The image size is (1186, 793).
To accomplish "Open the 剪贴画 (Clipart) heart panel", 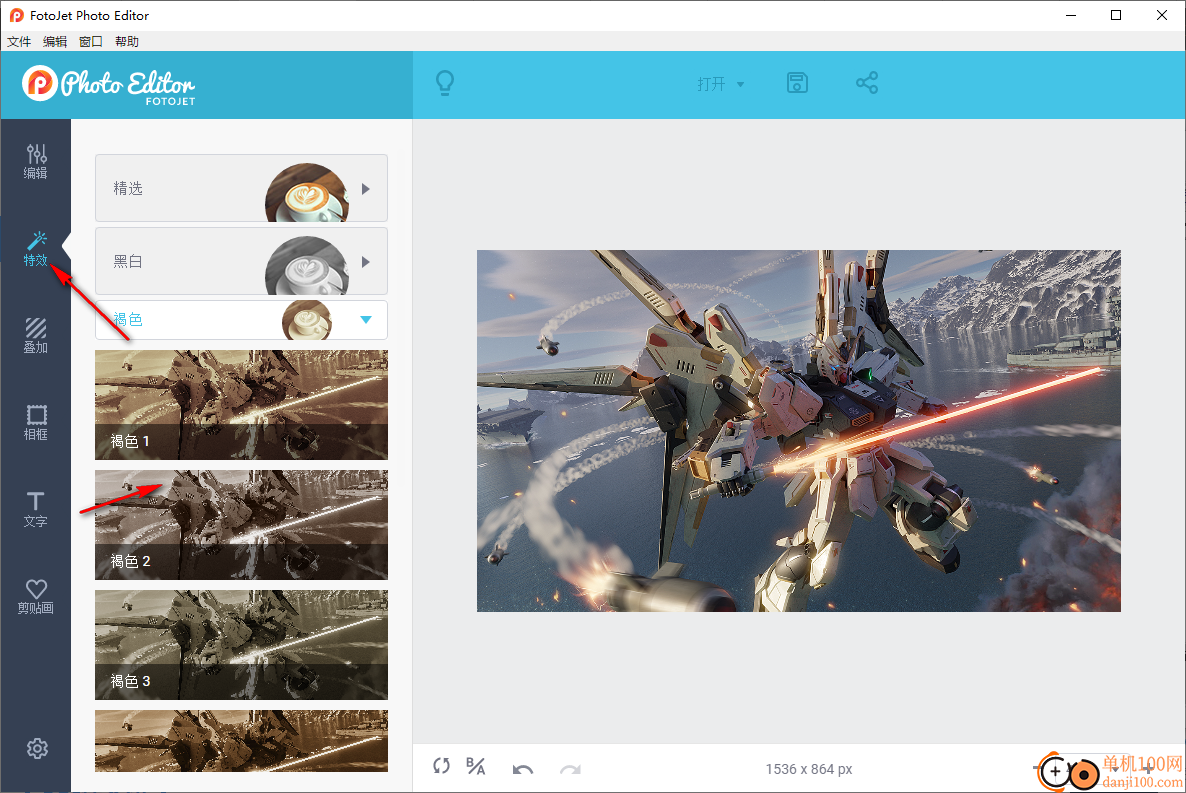I will pyautogui.click(x=36, y=596).
